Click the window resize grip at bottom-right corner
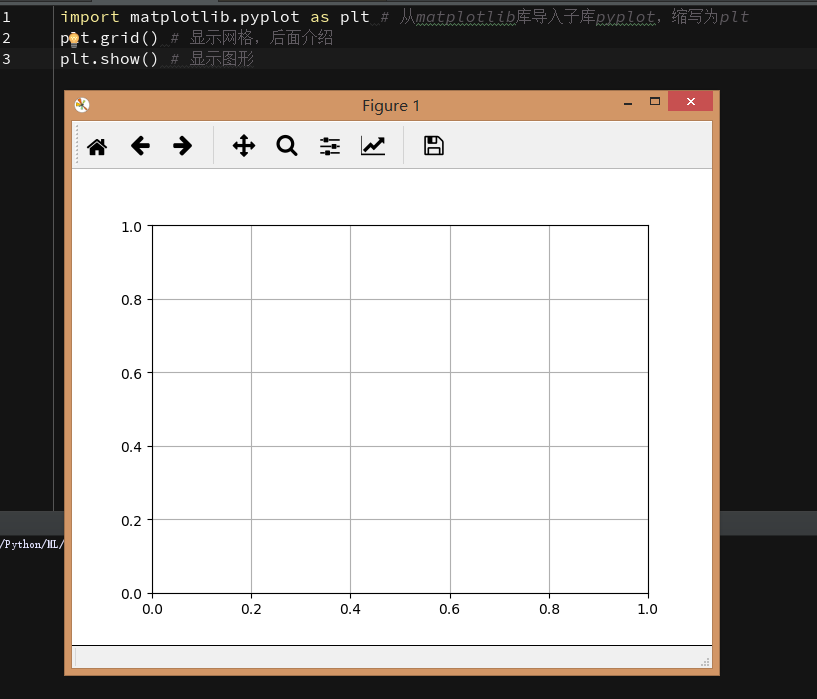 705,662
